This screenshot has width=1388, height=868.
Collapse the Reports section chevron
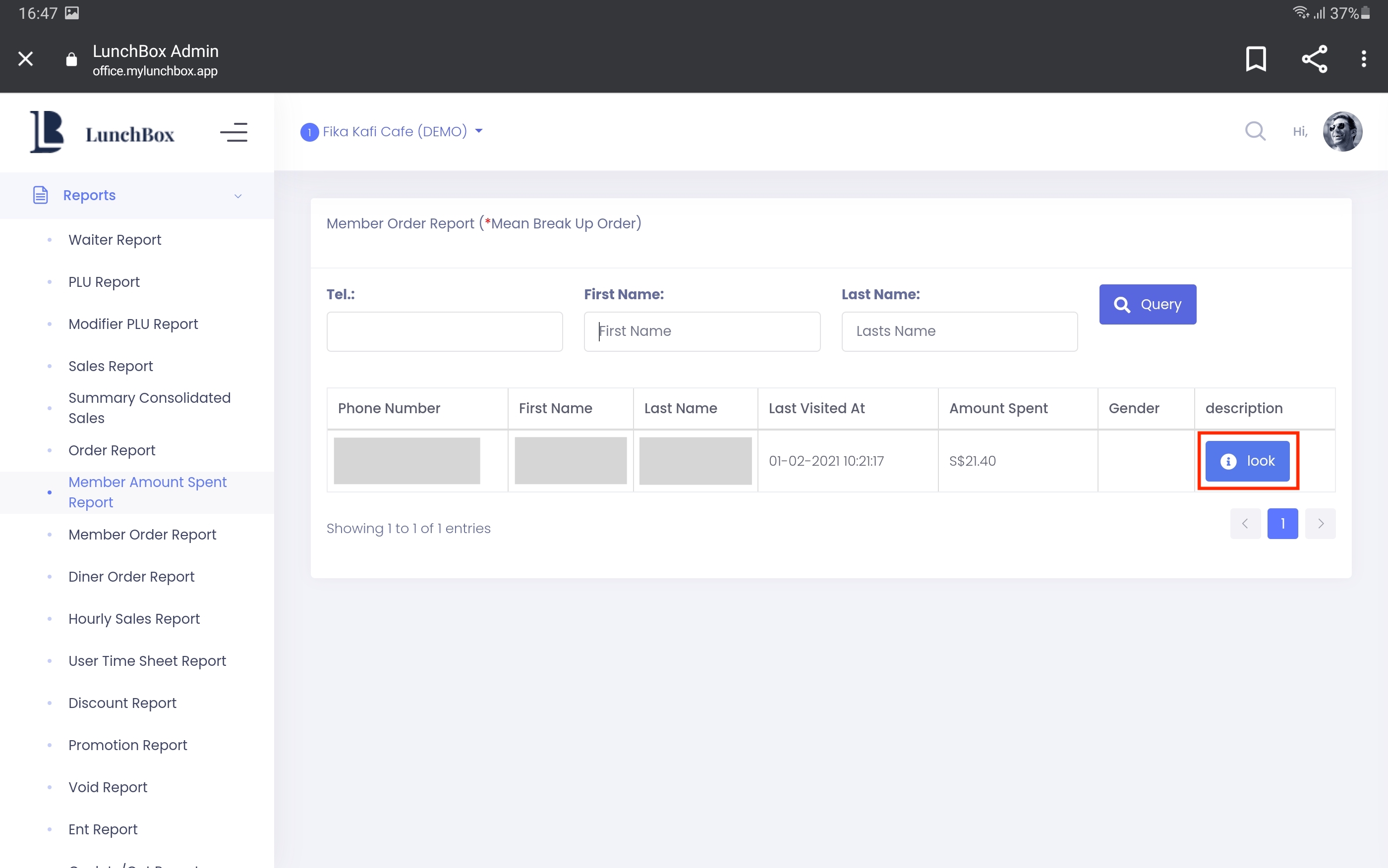238,196
